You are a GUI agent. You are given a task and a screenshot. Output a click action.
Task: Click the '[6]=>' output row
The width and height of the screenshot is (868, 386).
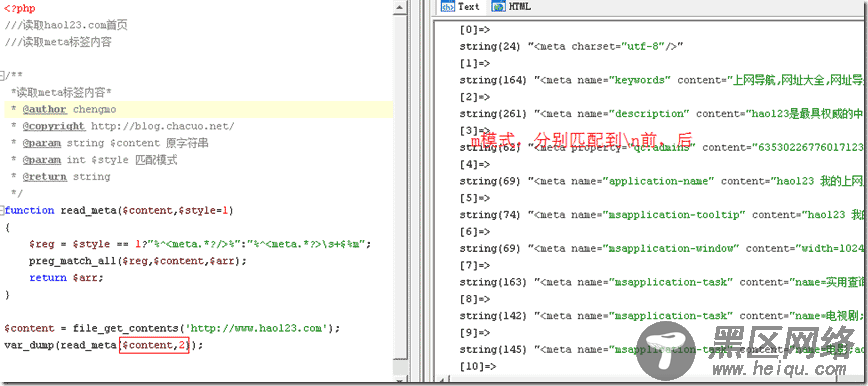click(x=475, y=231)
